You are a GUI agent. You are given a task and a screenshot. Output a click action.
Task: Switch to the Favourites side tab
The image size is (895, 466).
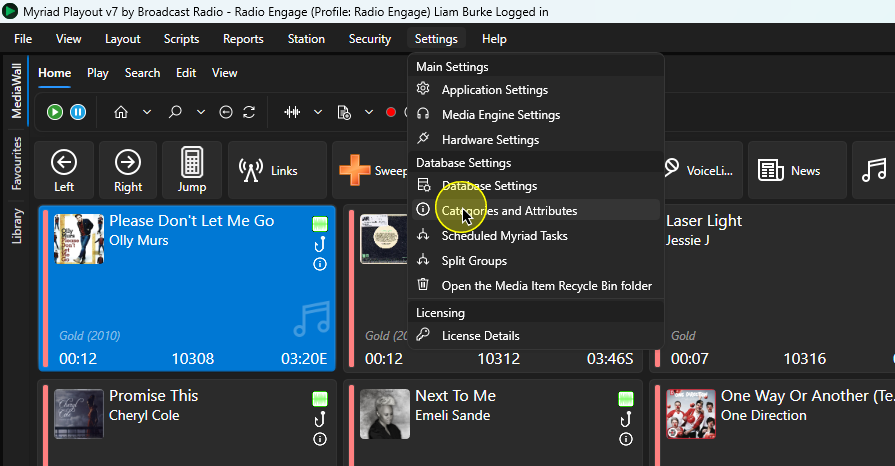point(17,163)
